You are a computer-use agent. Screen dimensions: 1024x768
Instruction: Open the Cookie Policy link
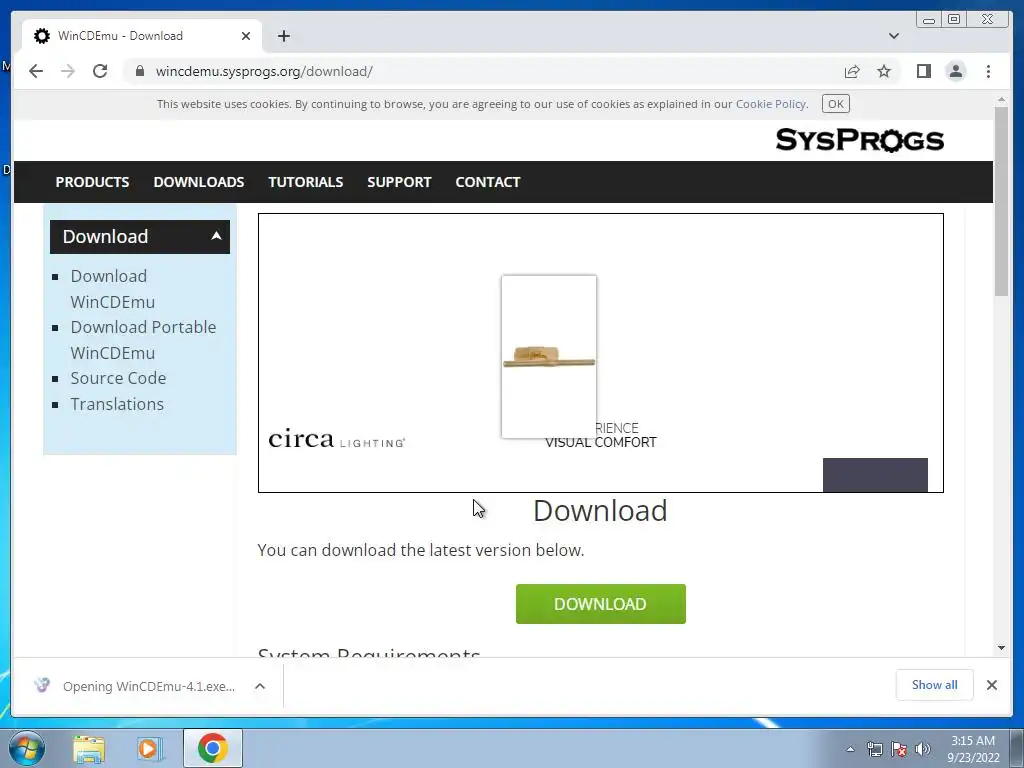pyautogui.click(x=771, y=104)
